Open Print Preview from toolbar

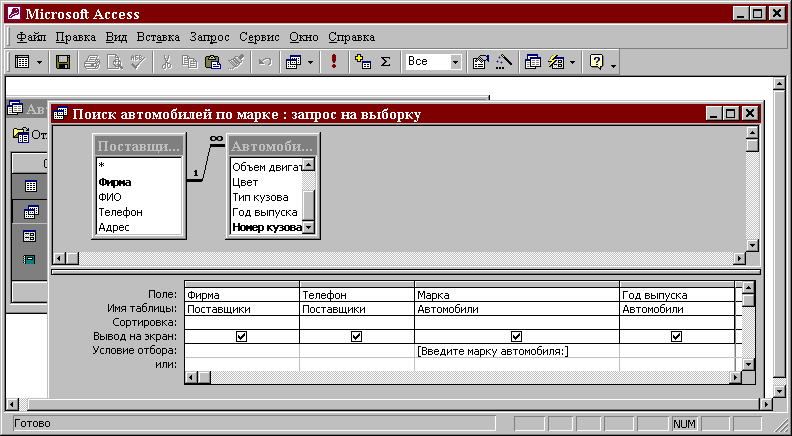pos(115,62)
